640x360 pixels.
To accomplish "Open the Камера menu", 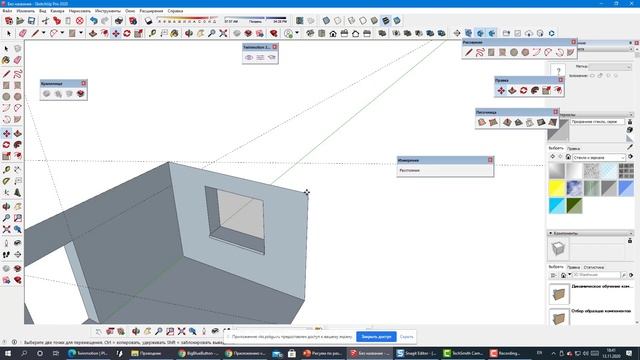I will tap(57, 11).
